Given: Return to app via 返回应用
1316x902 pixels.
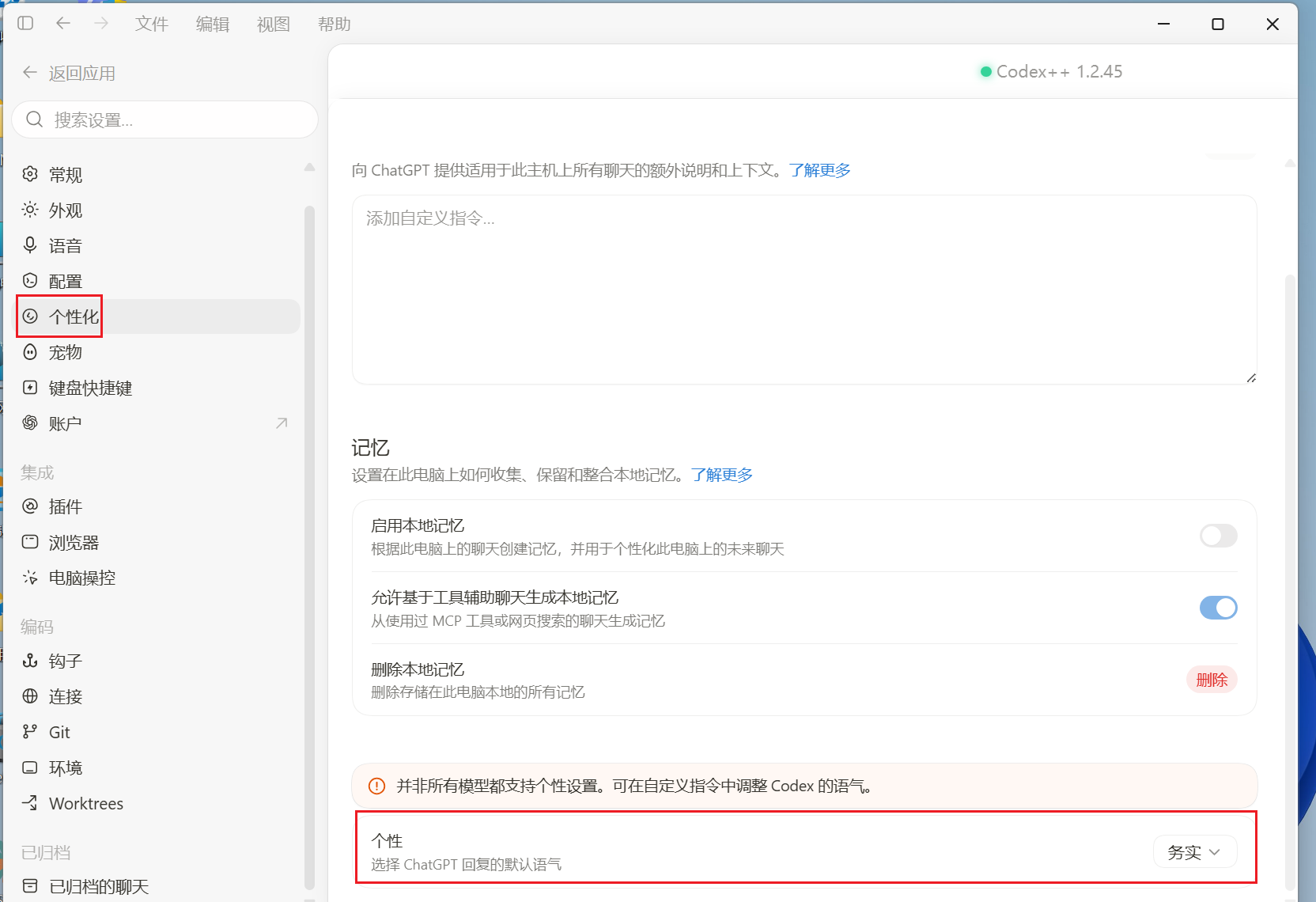Looking at the screenshot, I should 69,73.
